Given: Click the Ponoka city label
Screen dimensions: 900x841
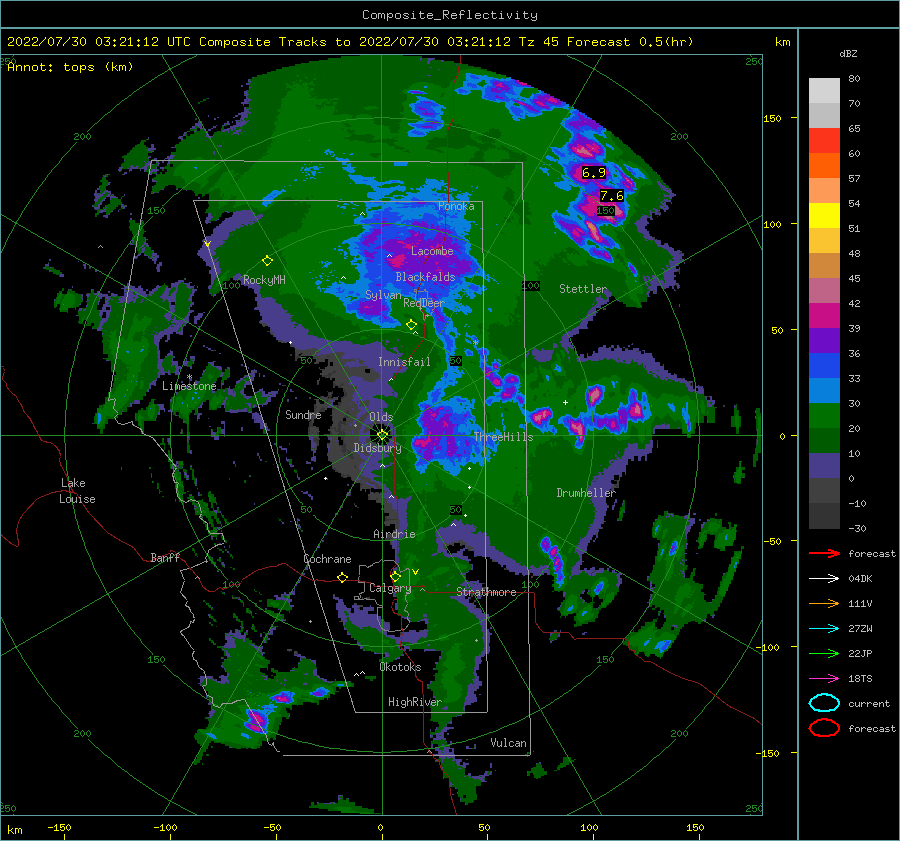Looking at the screenshot, I should click(x=456, y=206).
